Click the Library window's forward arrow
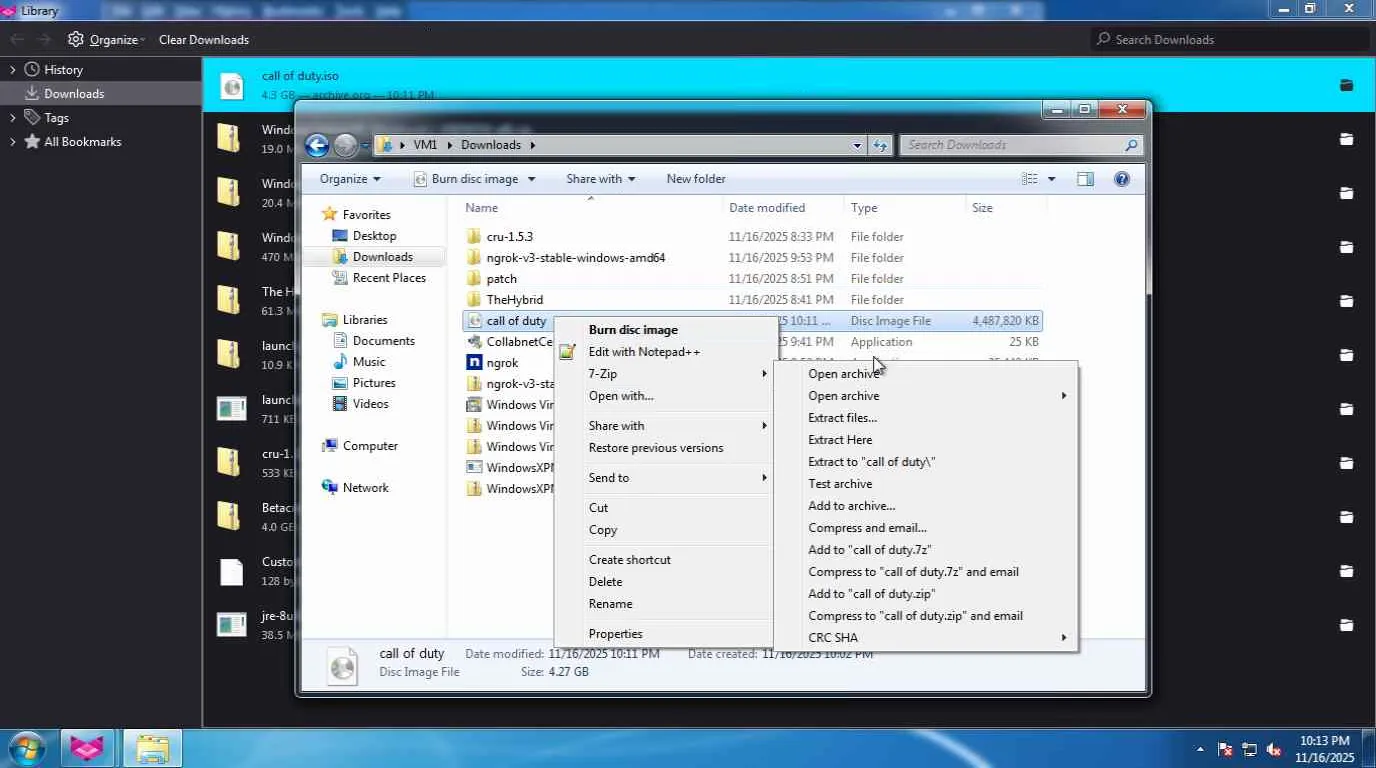This screenshot has height=768, width=1376. point(44,39)
